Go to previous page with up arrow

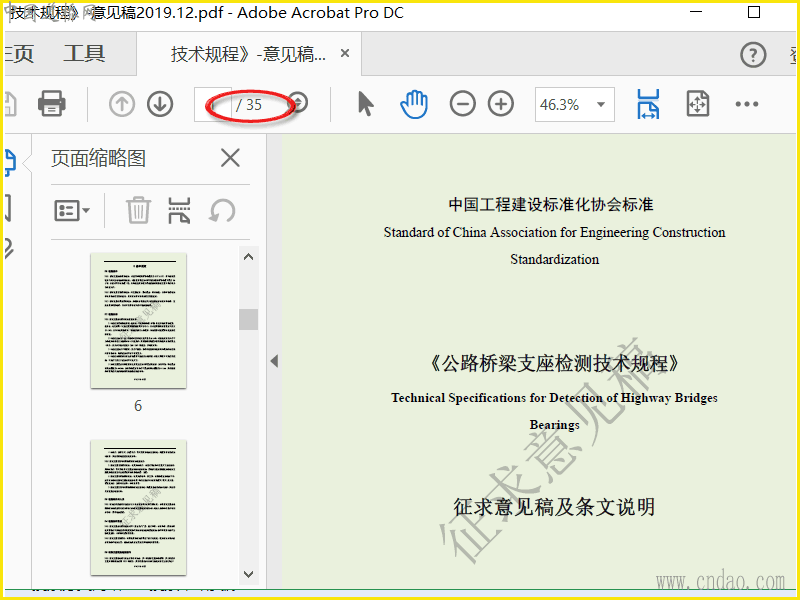point(122,104)
